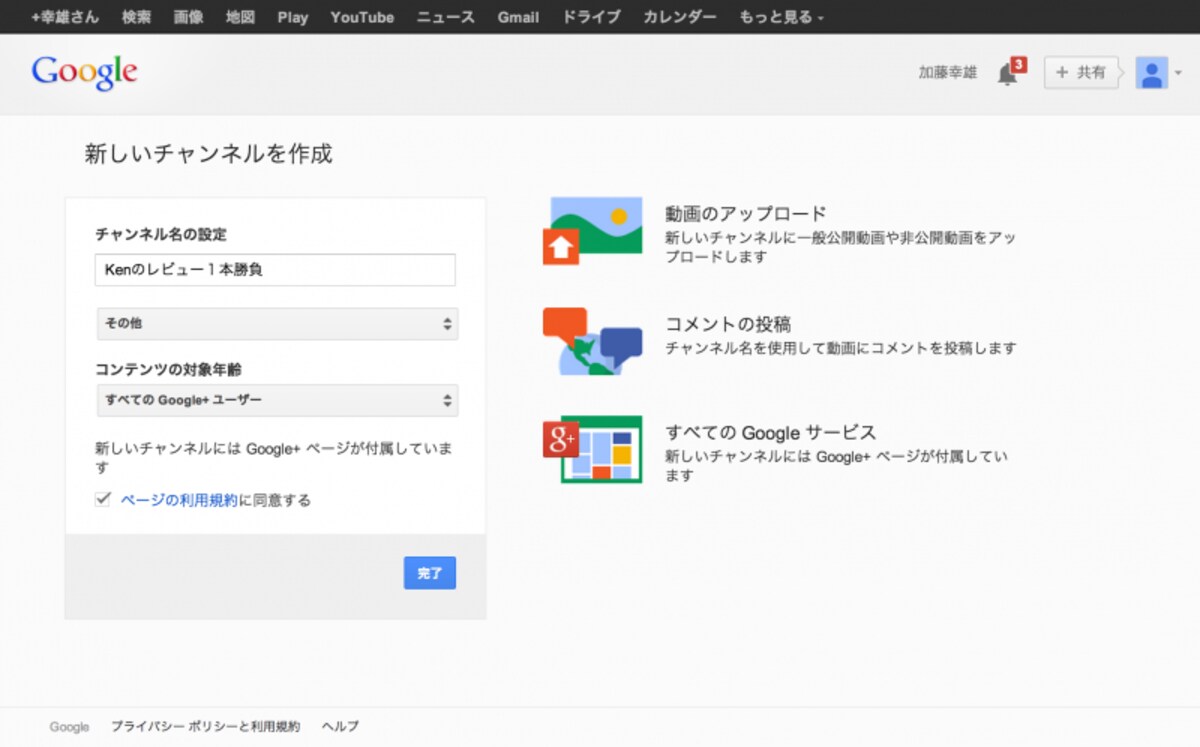The height and width of the screenshot is (747, 1200).
Task: Click the comment posting illustration icon
Action: 592,341
